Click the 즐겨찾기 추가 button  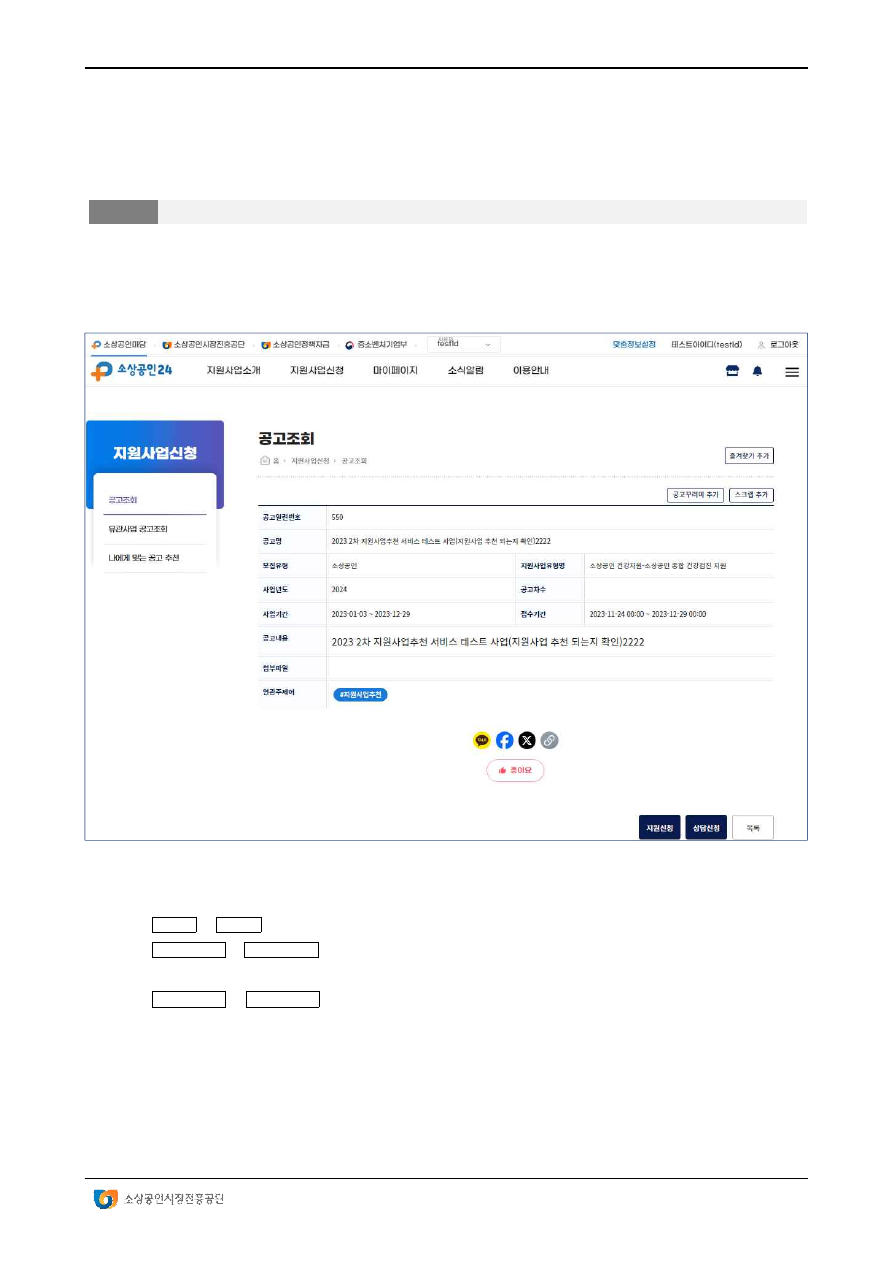(749, 456)
